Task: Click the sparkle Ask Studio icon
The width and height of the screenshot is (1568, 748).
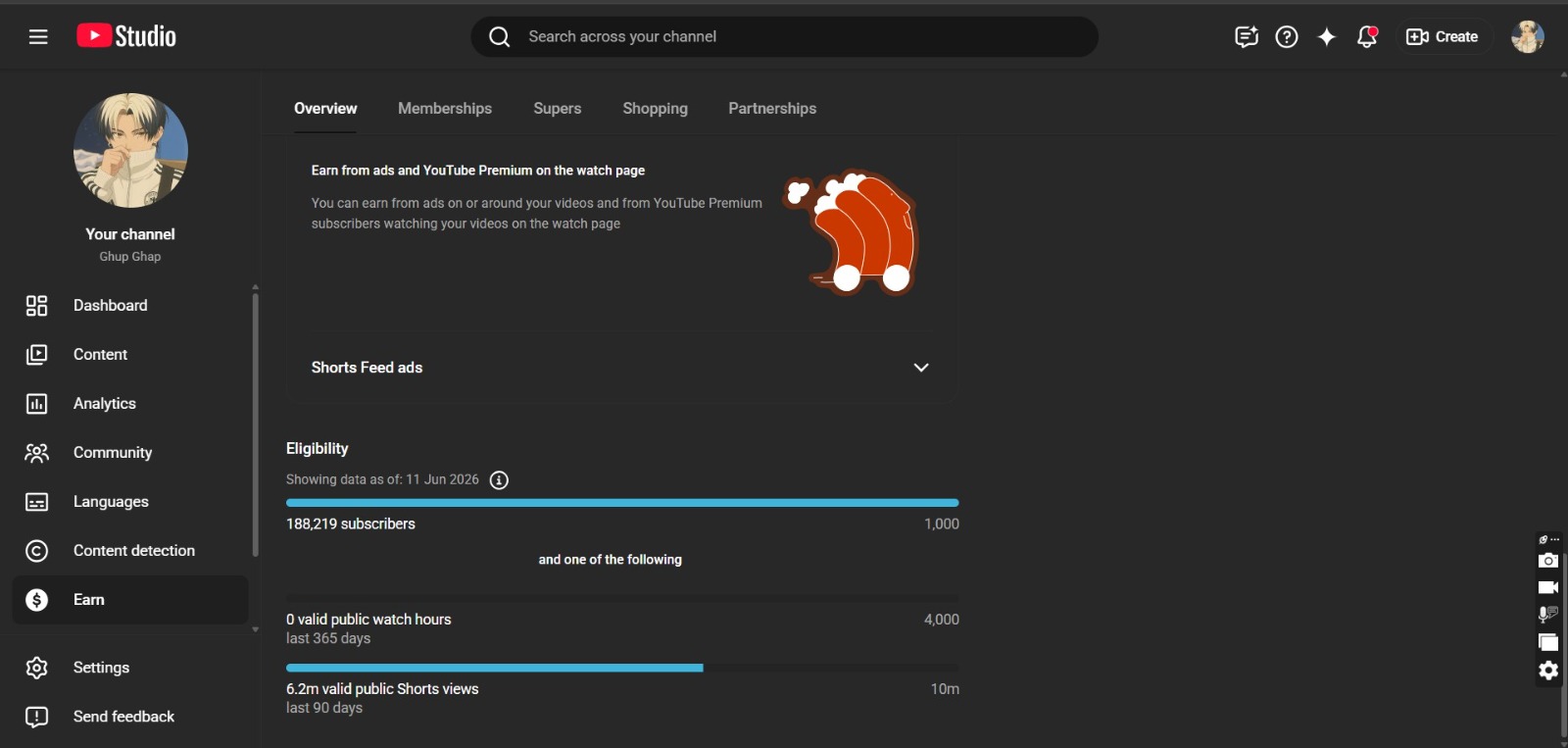Action: pyautogui.click(x=1327, y=37)
